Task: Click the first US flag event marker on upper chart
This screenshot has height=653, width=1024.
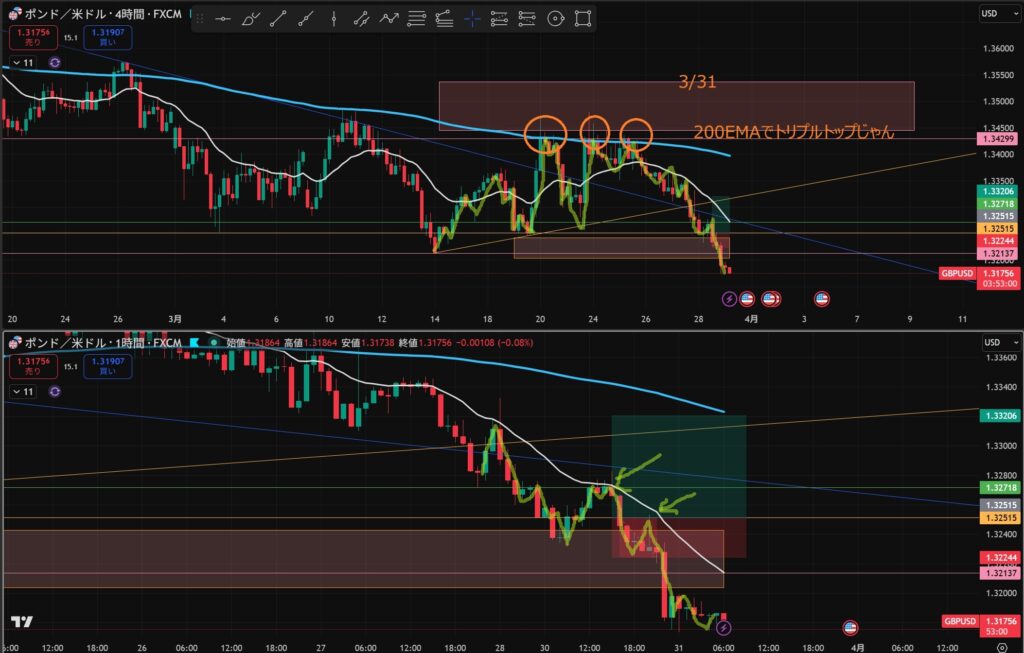Action: [771, 298]
